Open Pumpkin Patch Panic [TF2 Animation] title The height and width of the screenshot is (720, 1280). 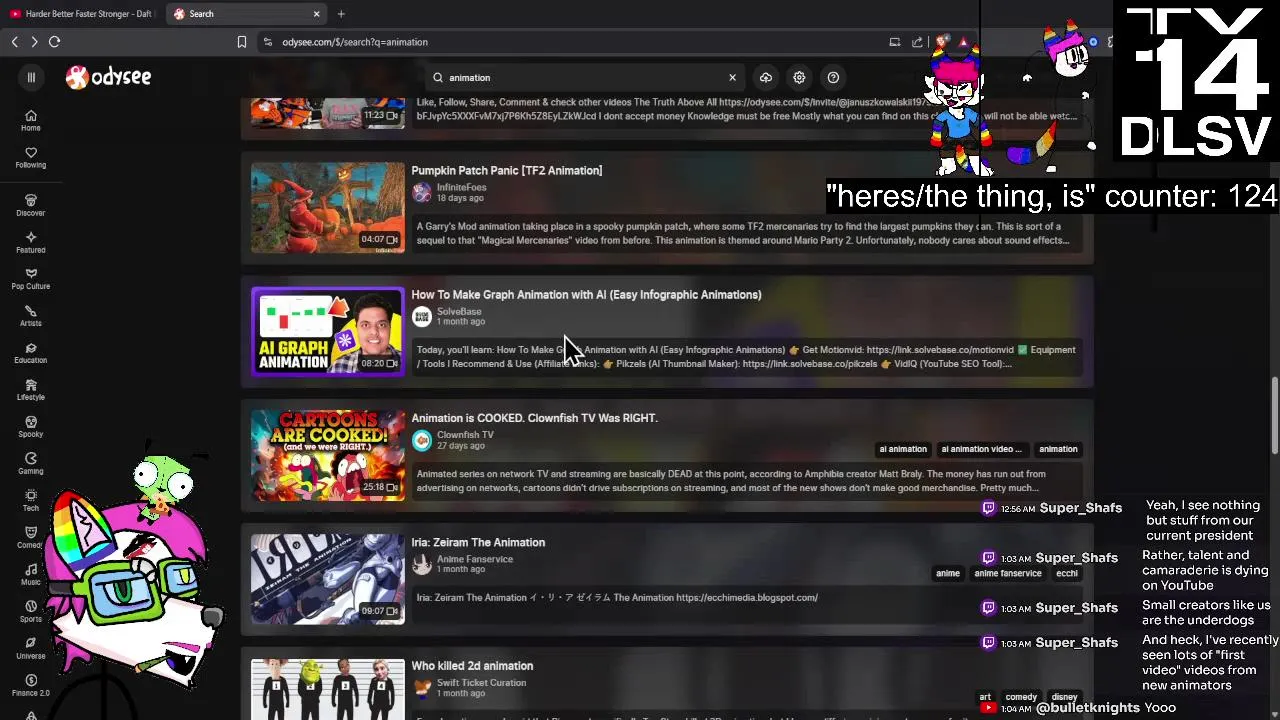[507, 170]
